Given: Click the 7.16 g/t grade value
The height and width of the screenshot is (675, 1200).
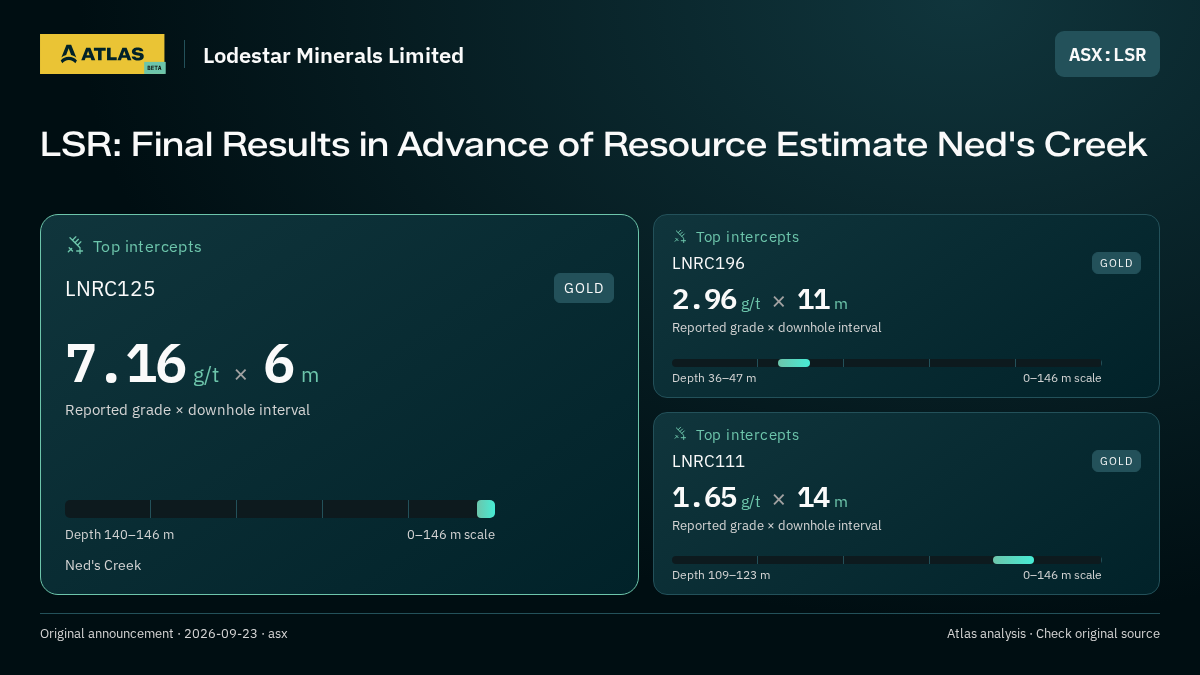Looking at the screenshot, I should point(142,364).
